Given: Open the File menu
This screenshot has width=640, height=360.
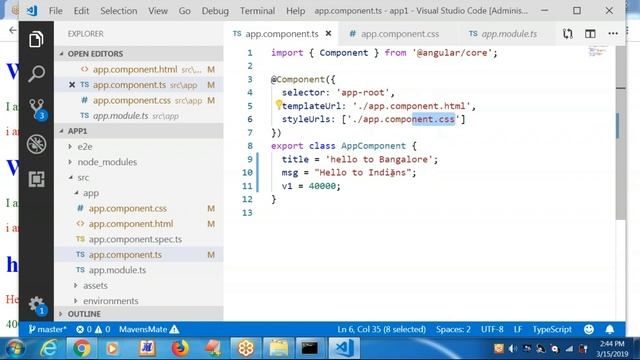Looking at the screenshot, I should point(56,11).
